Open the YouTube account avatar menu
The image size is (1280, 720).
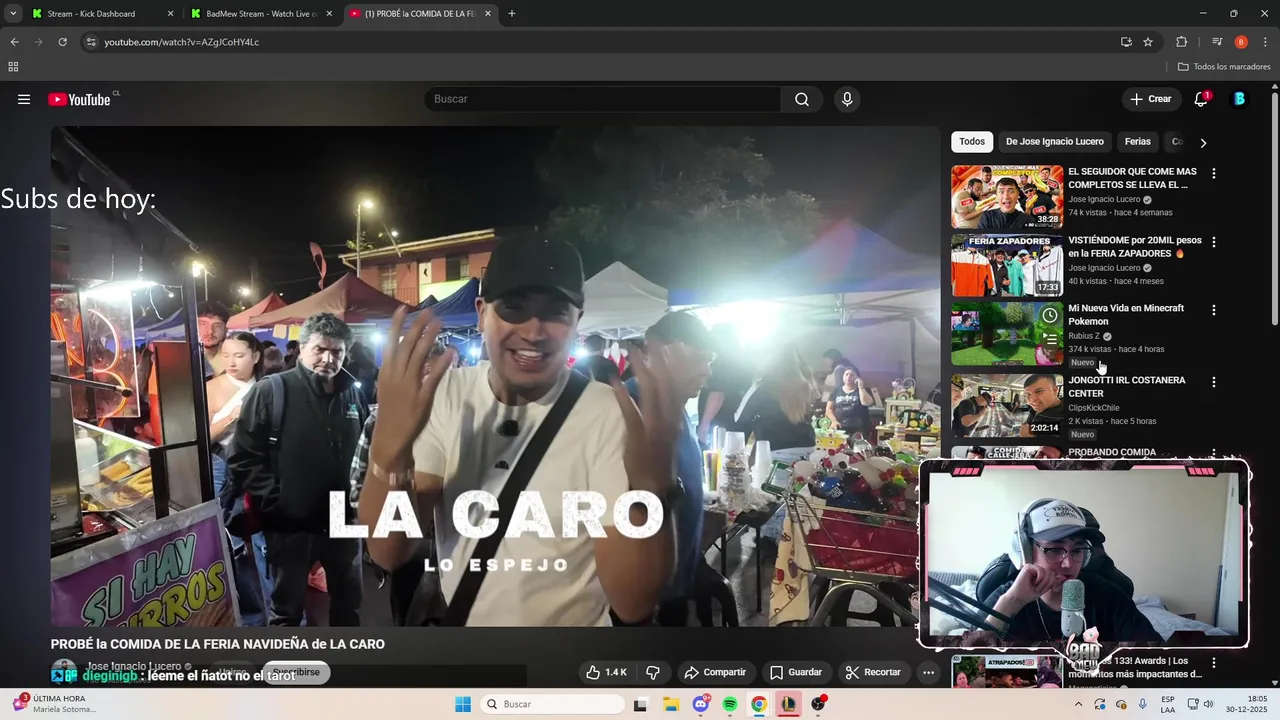[x=1239, y=99]
